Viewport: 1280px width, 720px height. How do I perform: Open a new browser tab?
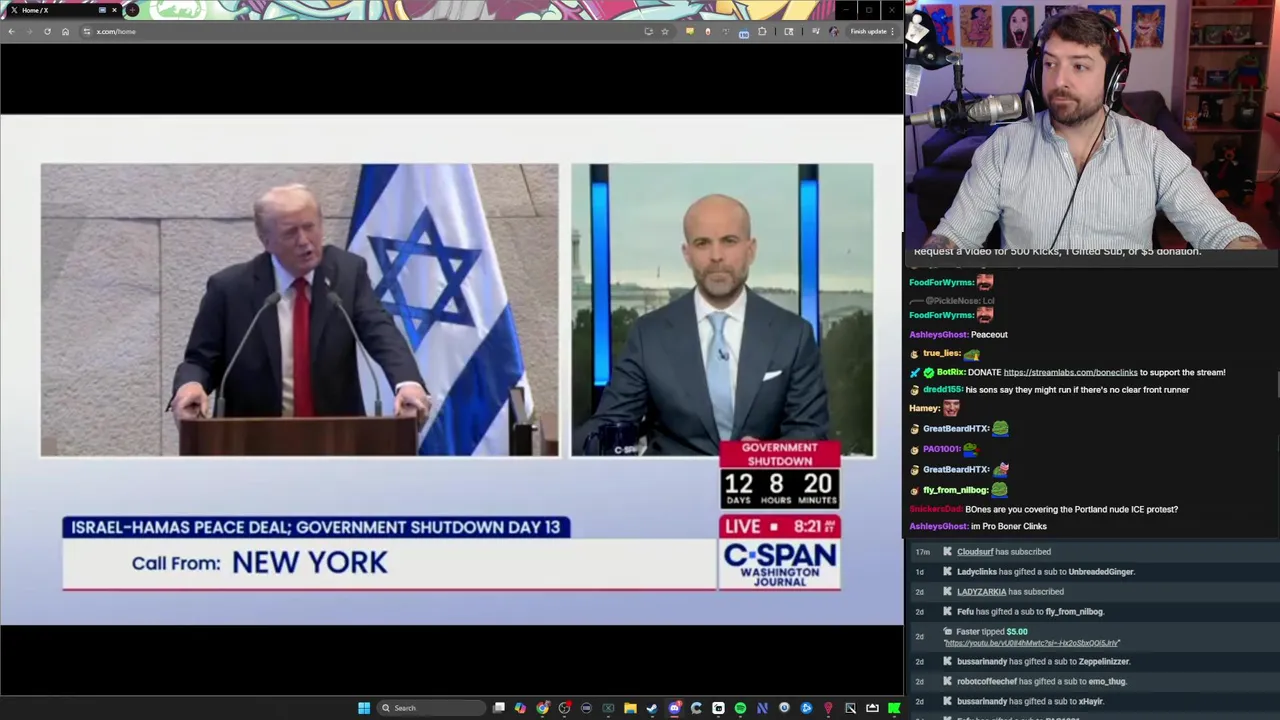coord(132,10)
